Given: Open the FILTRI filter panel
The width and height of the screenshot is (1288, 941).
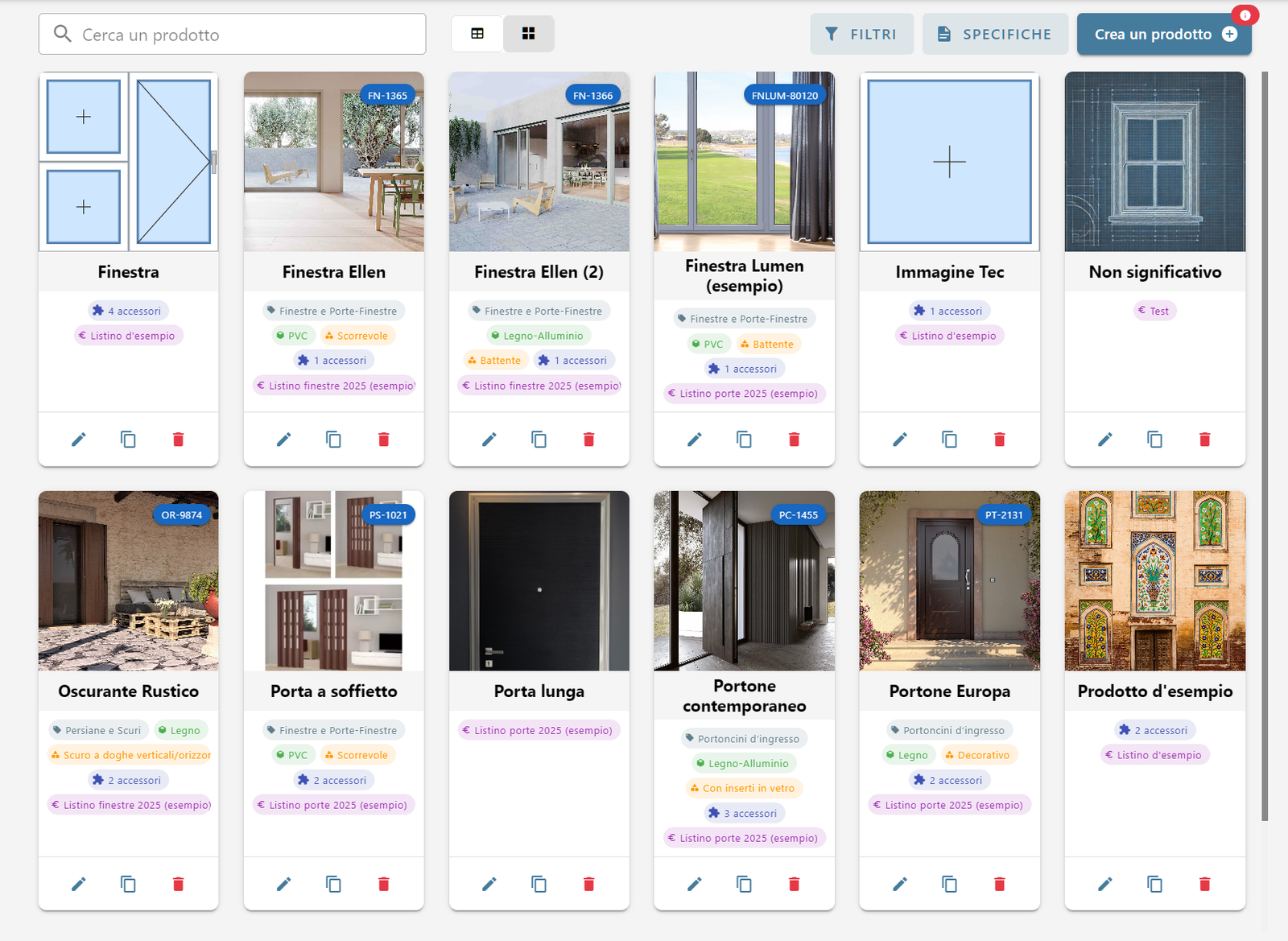Looking at the screenshot, I should (x=861, y=34).
